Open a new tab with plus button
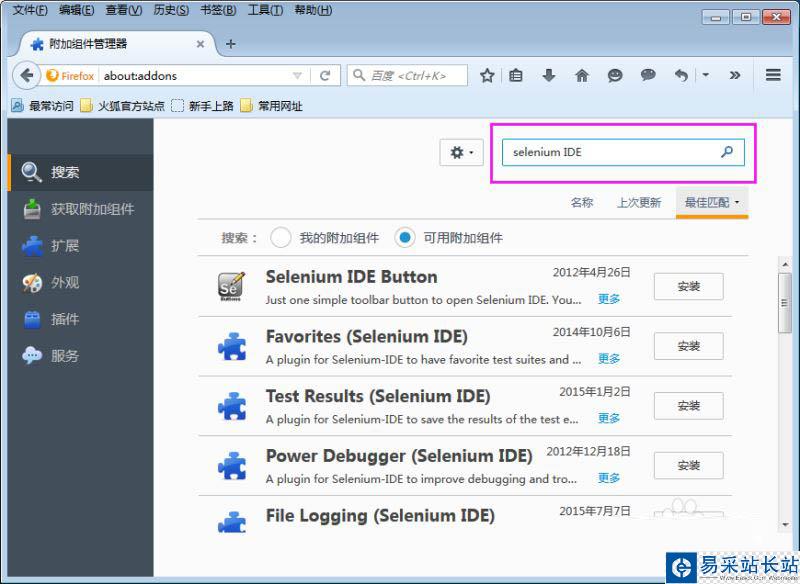The height and width of the screenshot is (584, 800). point(231,44)
